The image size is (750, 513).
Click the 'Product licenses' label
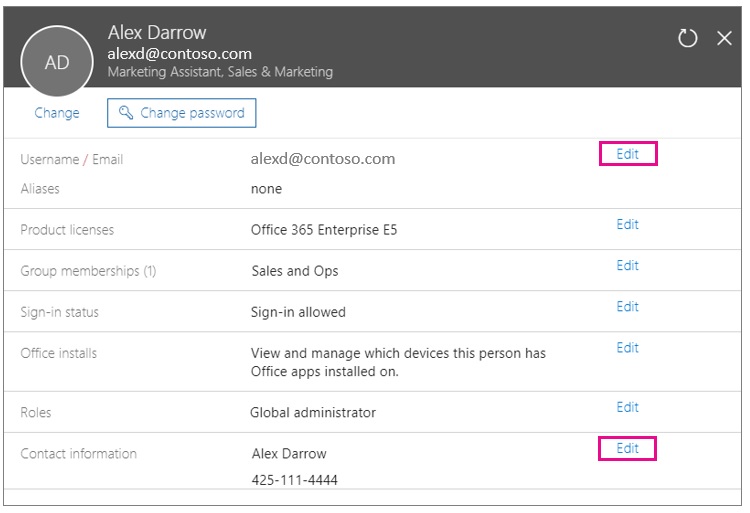(x=67, y=230)
